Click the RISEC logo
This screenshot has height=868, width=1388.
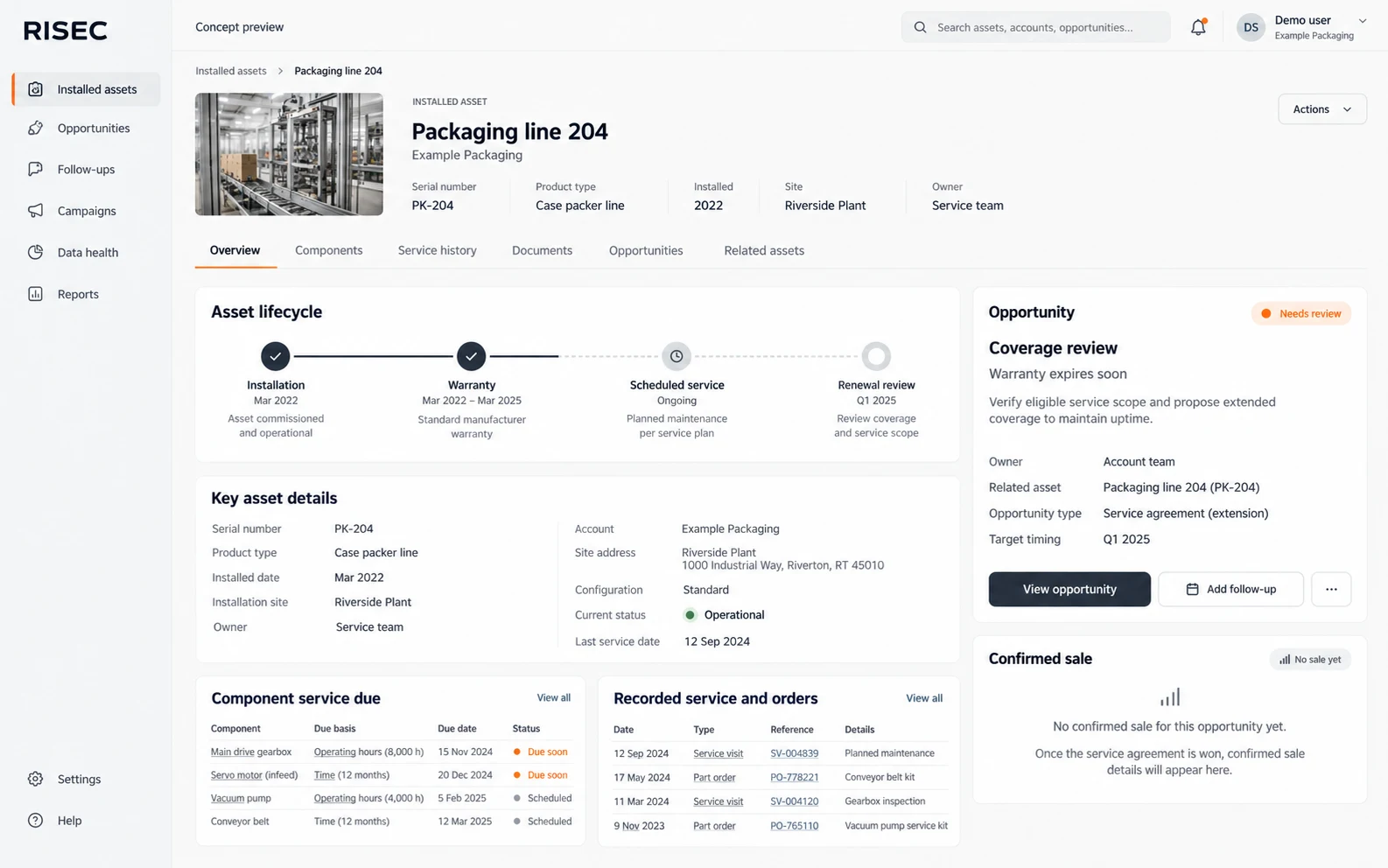coord(66,31)
